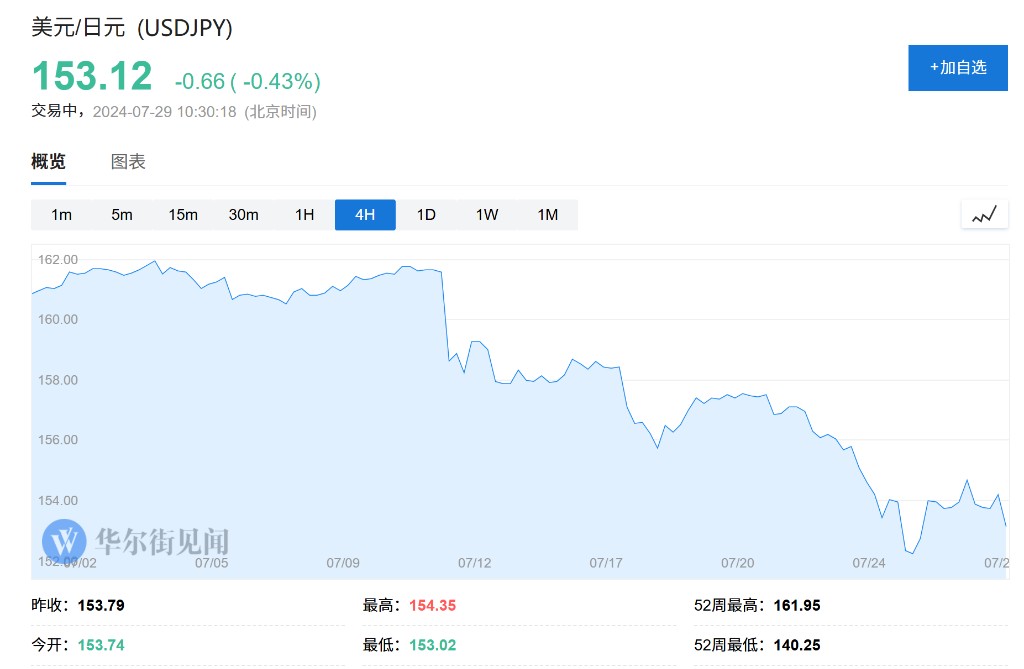Click the 07/24 date on chart axis

click(871, 563)
